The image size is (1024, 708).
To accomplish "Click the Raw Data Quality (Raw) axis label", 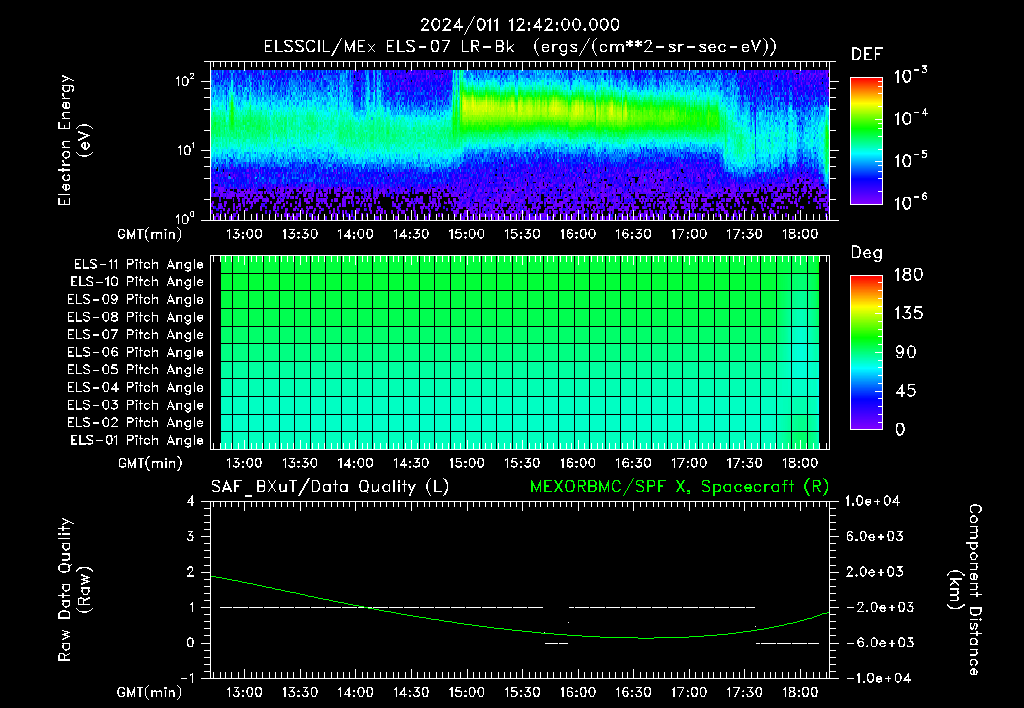I will (x=74, y=590).
